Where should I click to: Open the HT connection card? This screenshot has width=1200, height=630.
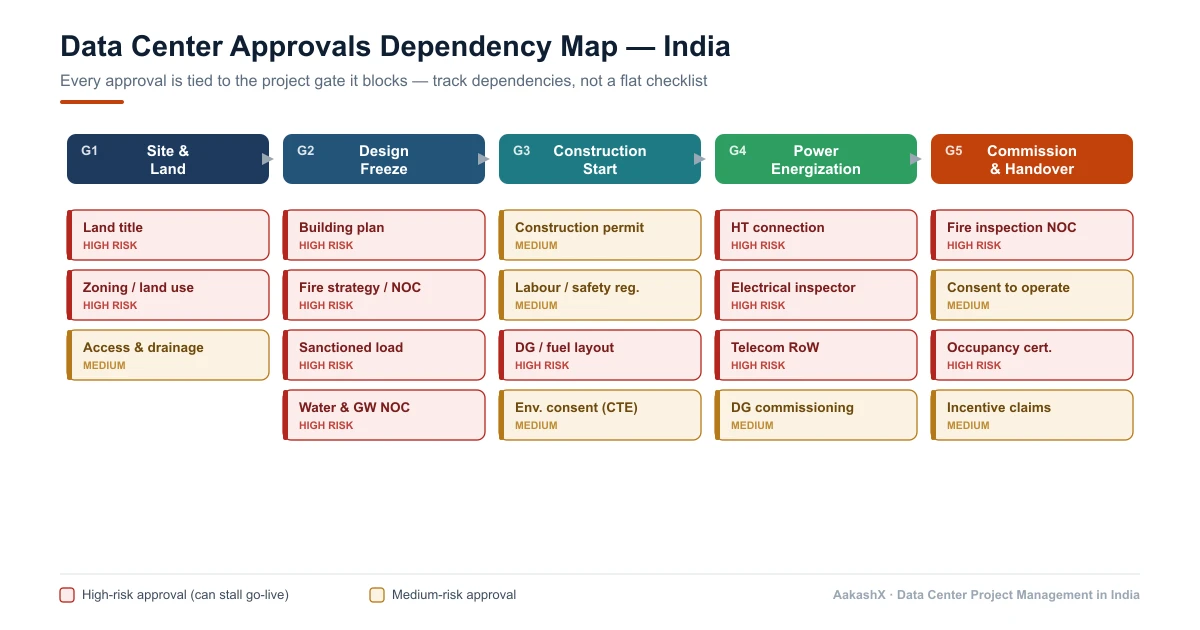[816, 235]
